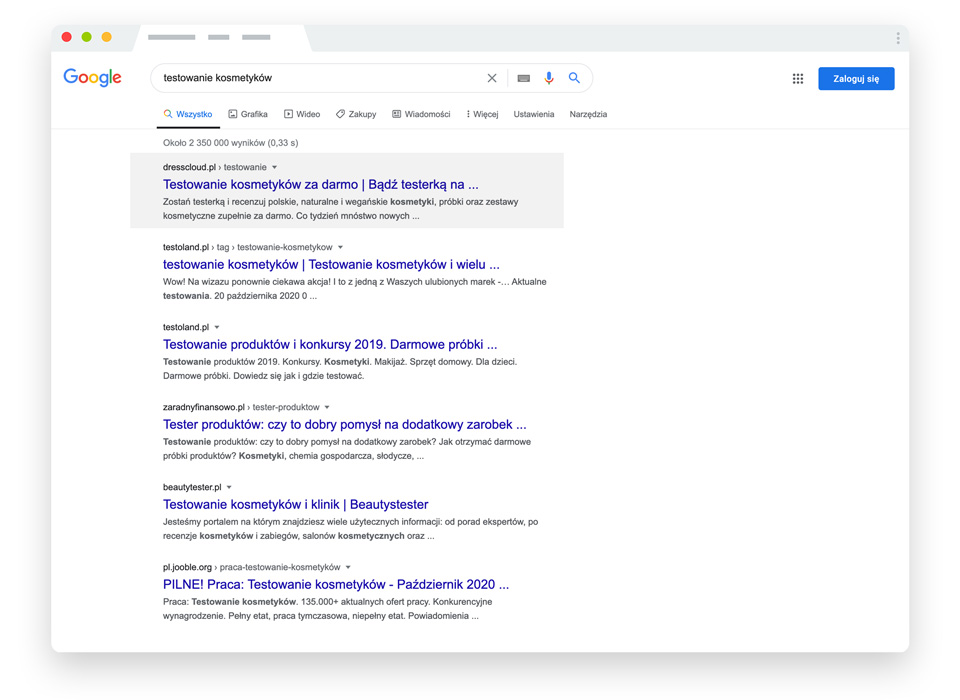
Task: Open 'Testowanie kosmetyków i klinik | Beautystester' link
Action: [x=296, y=505]
